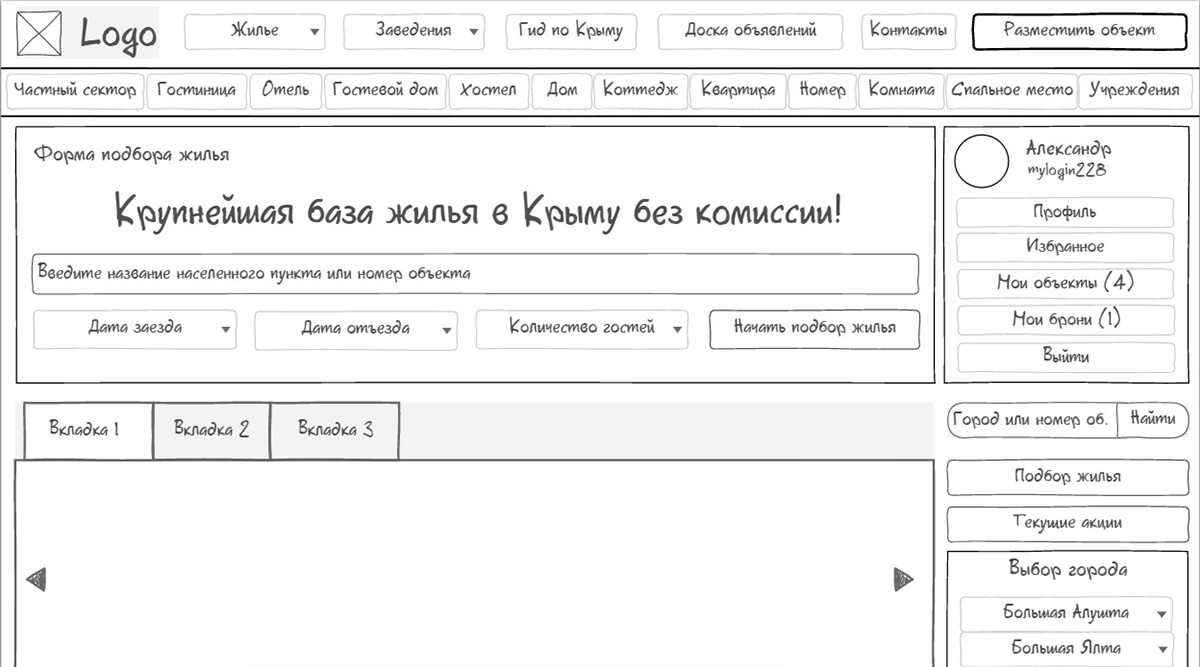Screen dimensions: 1200x667
Task: Open Мои брони (1)
Action: (1065, 320)
